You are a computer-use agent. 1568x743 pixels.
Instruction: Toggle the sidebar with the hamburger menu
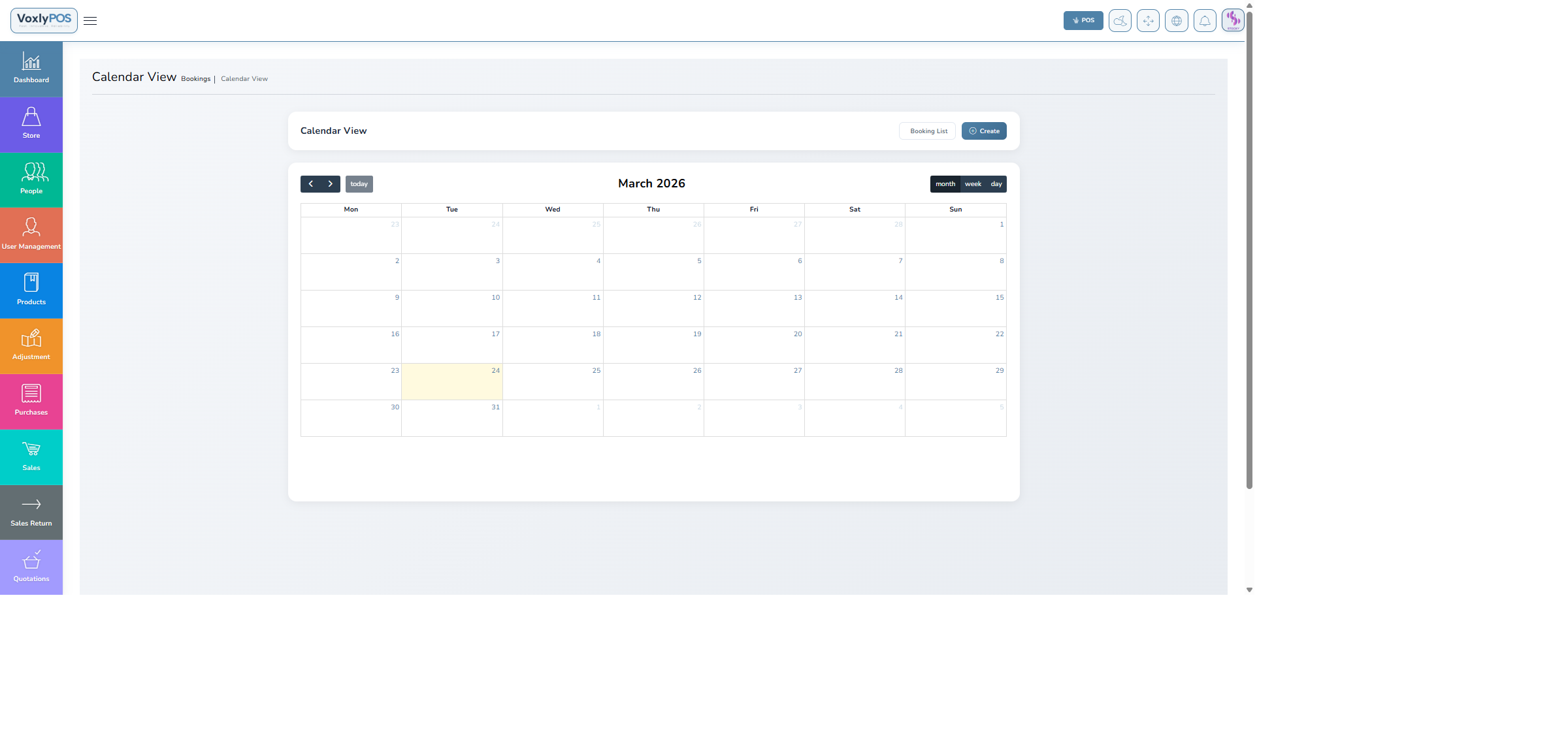pos(90,20)
